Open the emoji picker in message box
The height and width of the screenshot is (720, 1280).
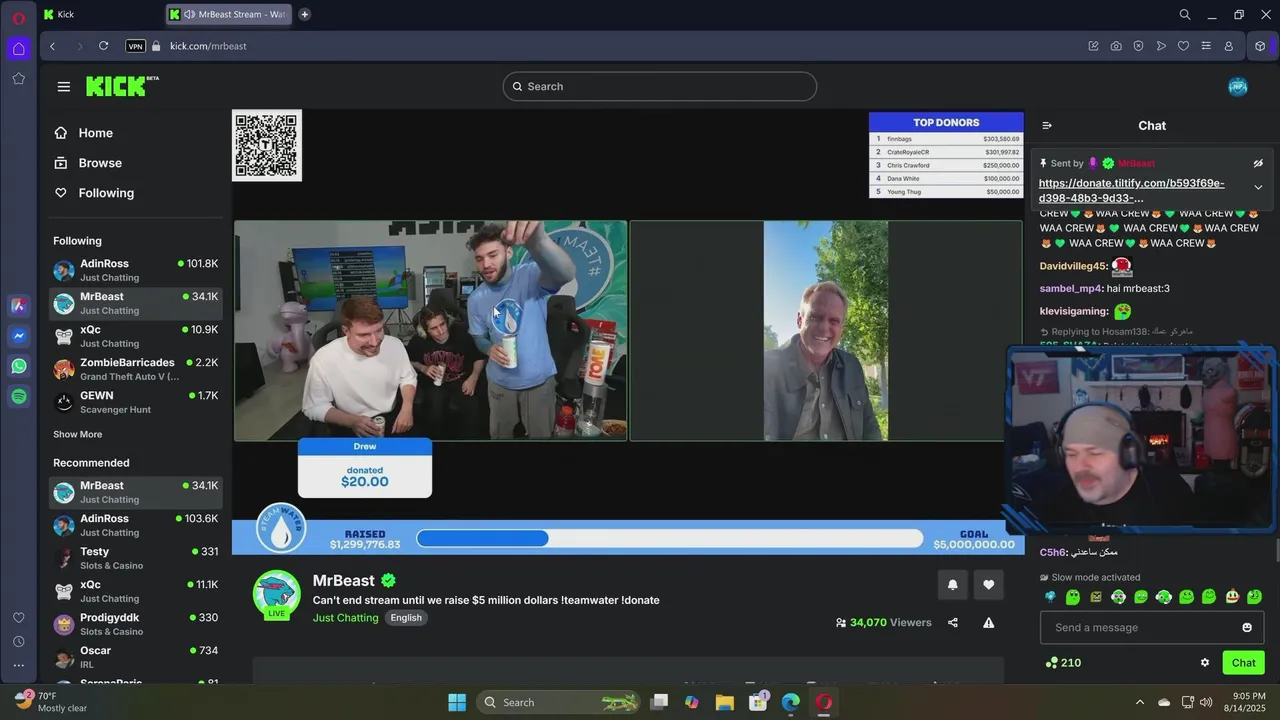pos(1247,627)
